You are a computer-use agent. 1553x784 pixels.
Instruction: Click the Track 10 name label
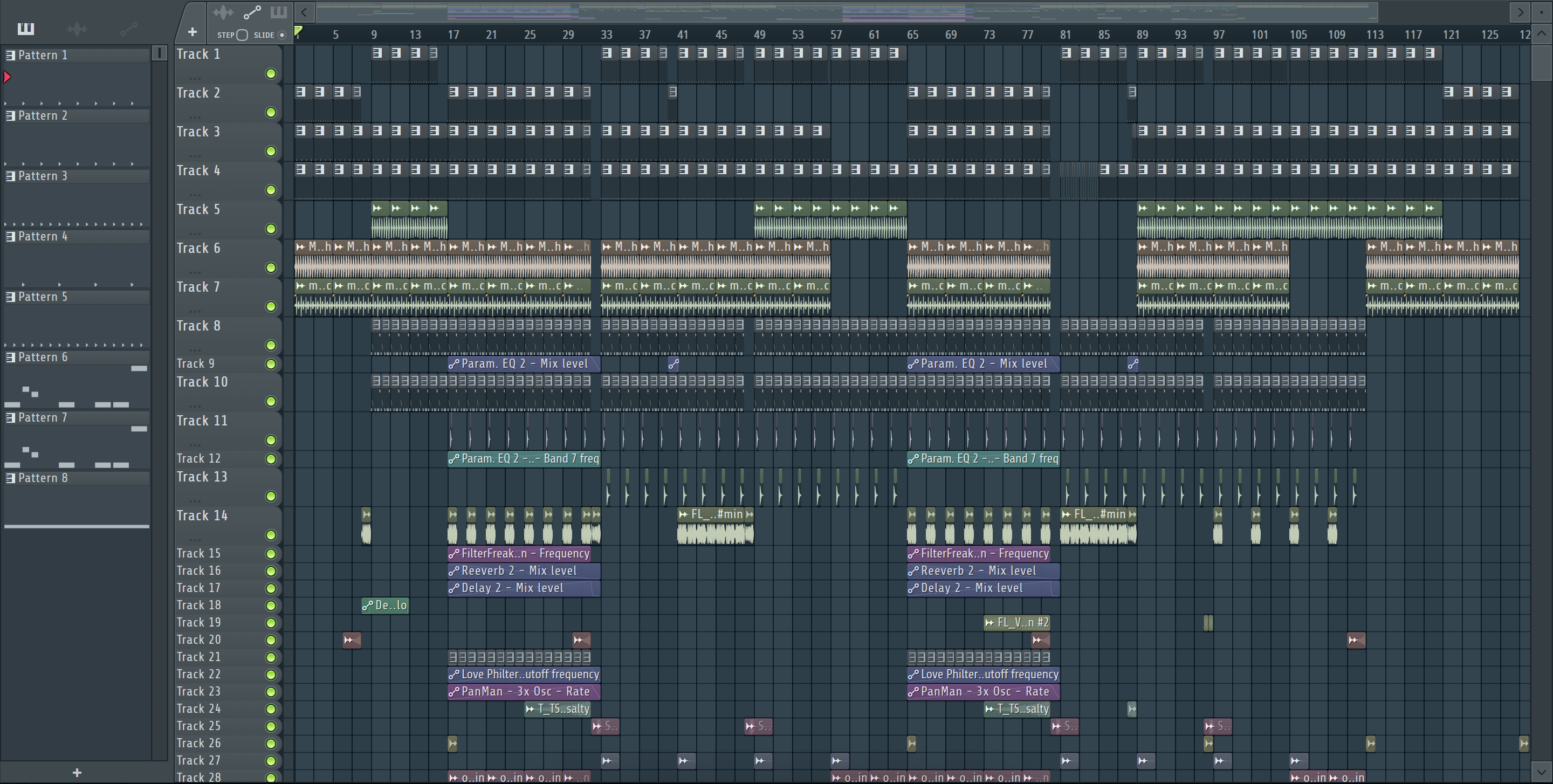202,381
